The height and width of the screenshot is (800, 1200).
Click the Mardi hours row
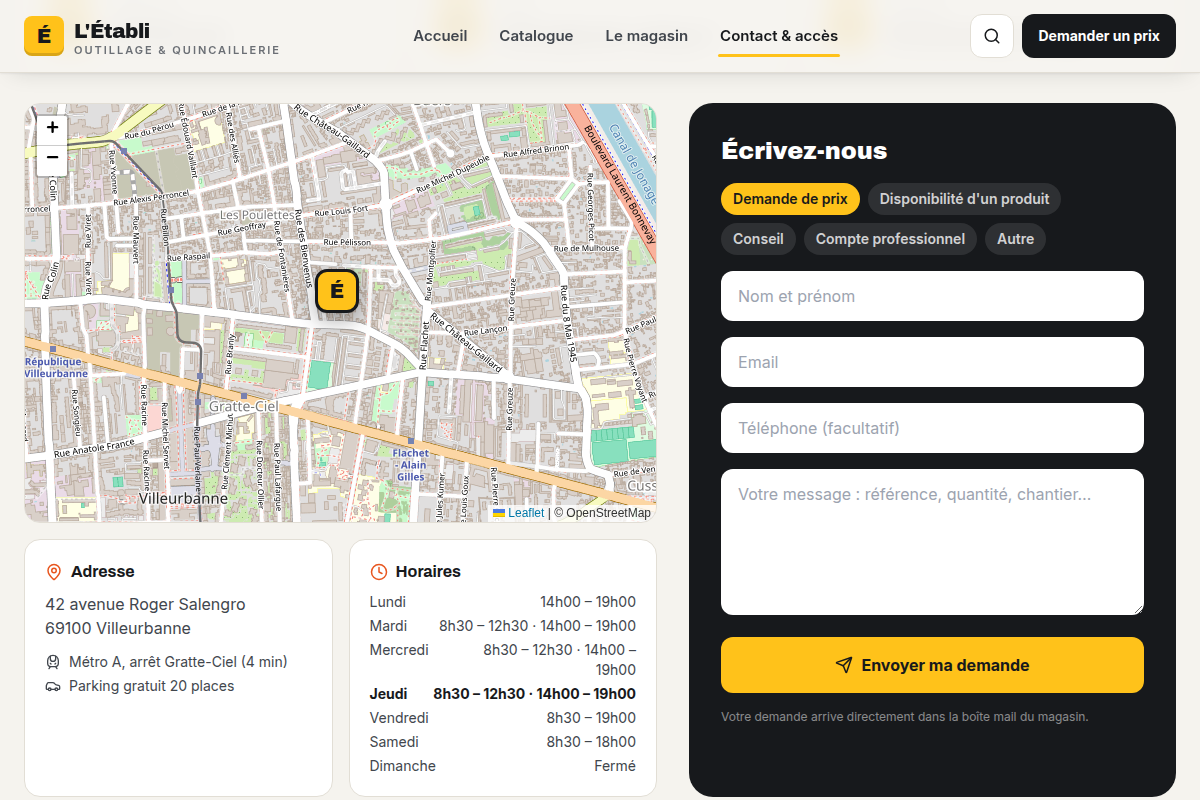tap(503, 626)
